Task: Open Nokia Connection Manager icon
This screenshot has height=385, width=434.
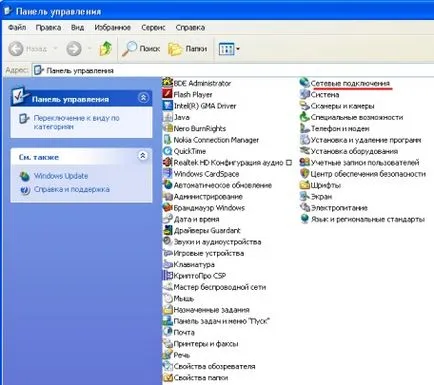Action: click(x=167, y=139)
